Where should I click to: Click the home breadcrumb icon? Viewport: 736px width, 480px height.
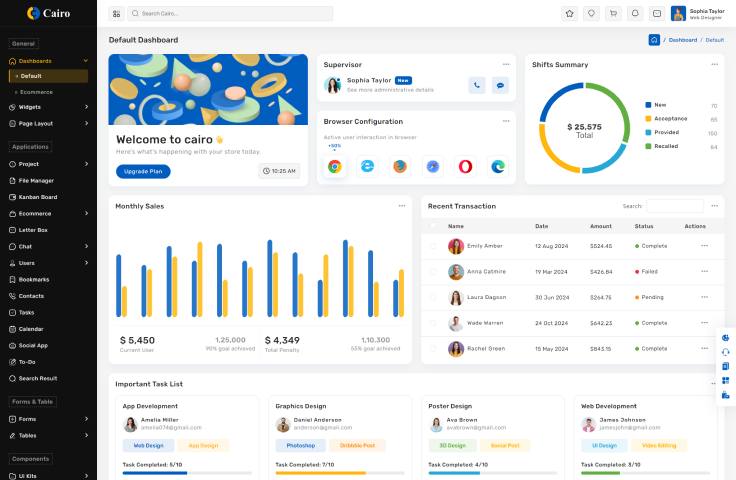coord(654,40)
